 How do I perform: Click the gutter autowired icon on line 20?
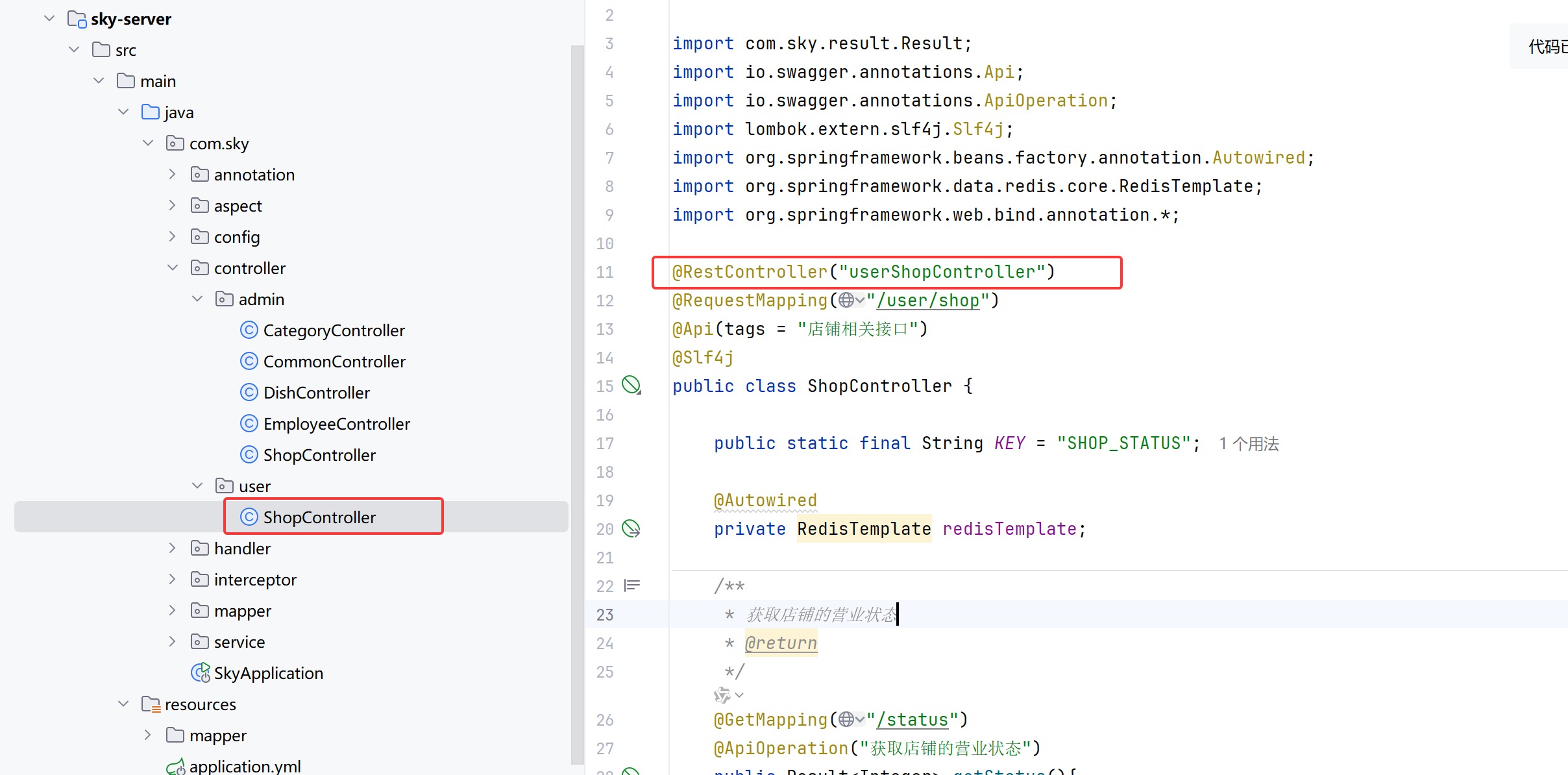pyautogui.click(x=631, y=528)
